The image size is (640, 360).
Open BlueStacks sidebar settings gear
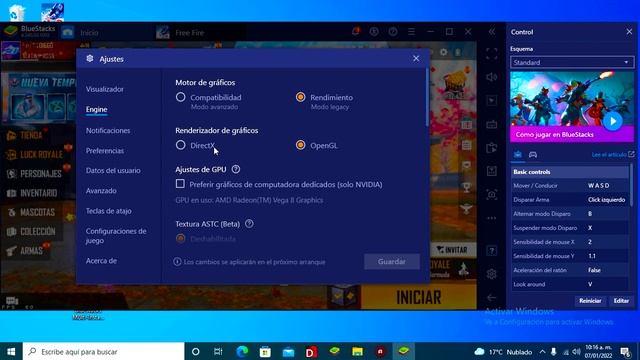point(492,274)
